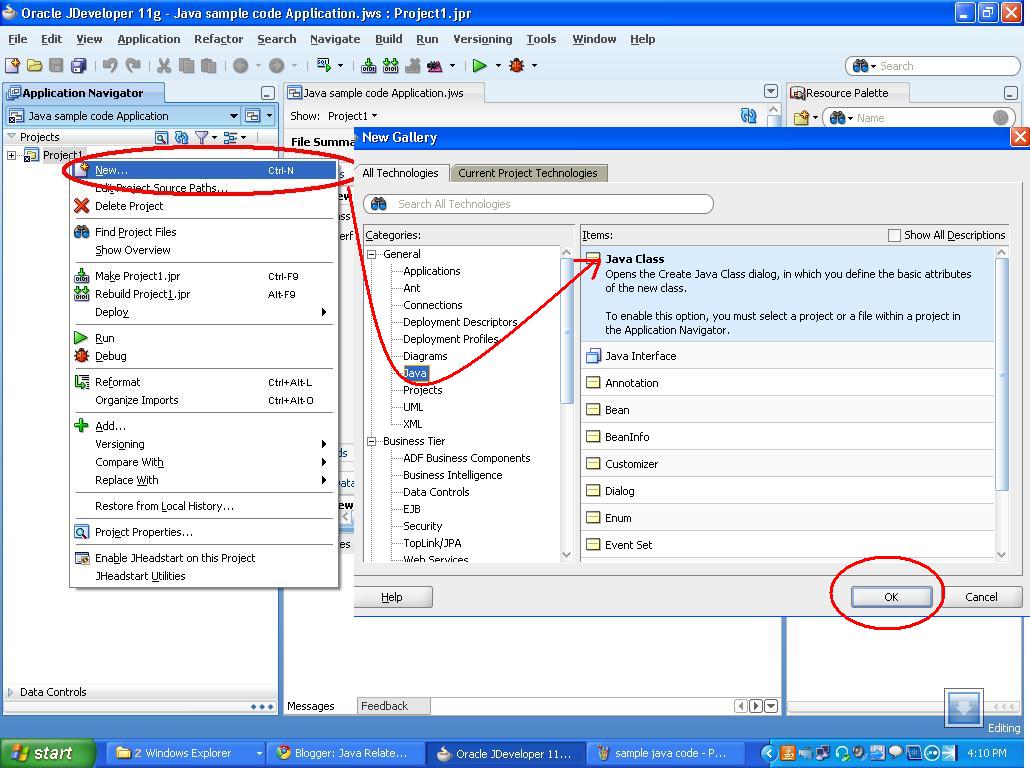
Task: Collapse the General category node
Action: click(x=372, y=254)
